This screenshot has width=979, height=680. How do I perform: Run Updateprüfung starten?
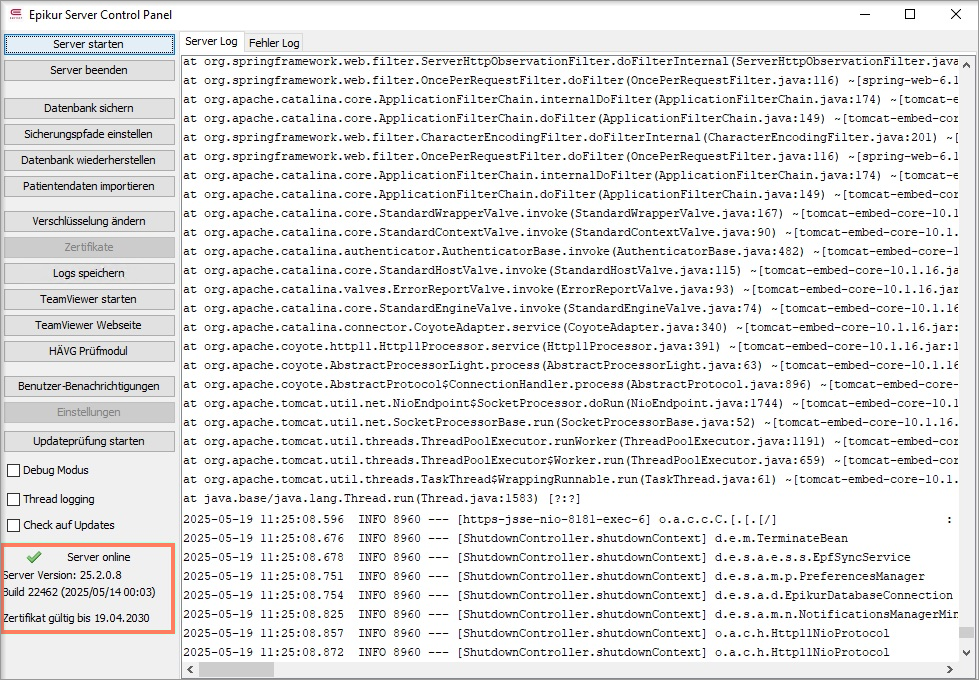[89, 441]
